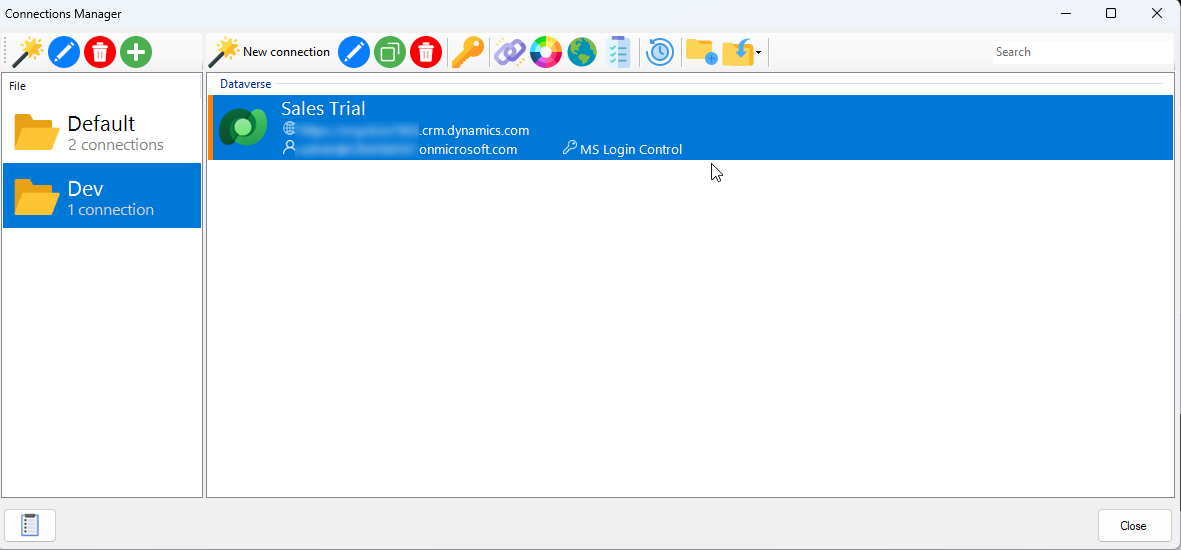Edit the selected connection with the blue pencil next to New connection
The height and width of the screenshot is (550, 1181).
(354, 52)
